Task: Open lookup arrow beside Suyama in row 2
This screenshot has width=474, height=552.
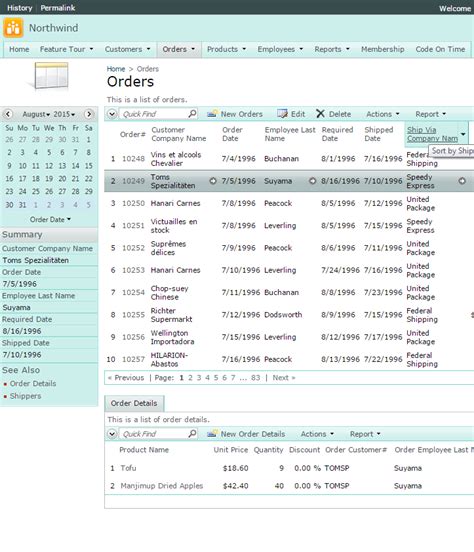Action: pos(312,181)
